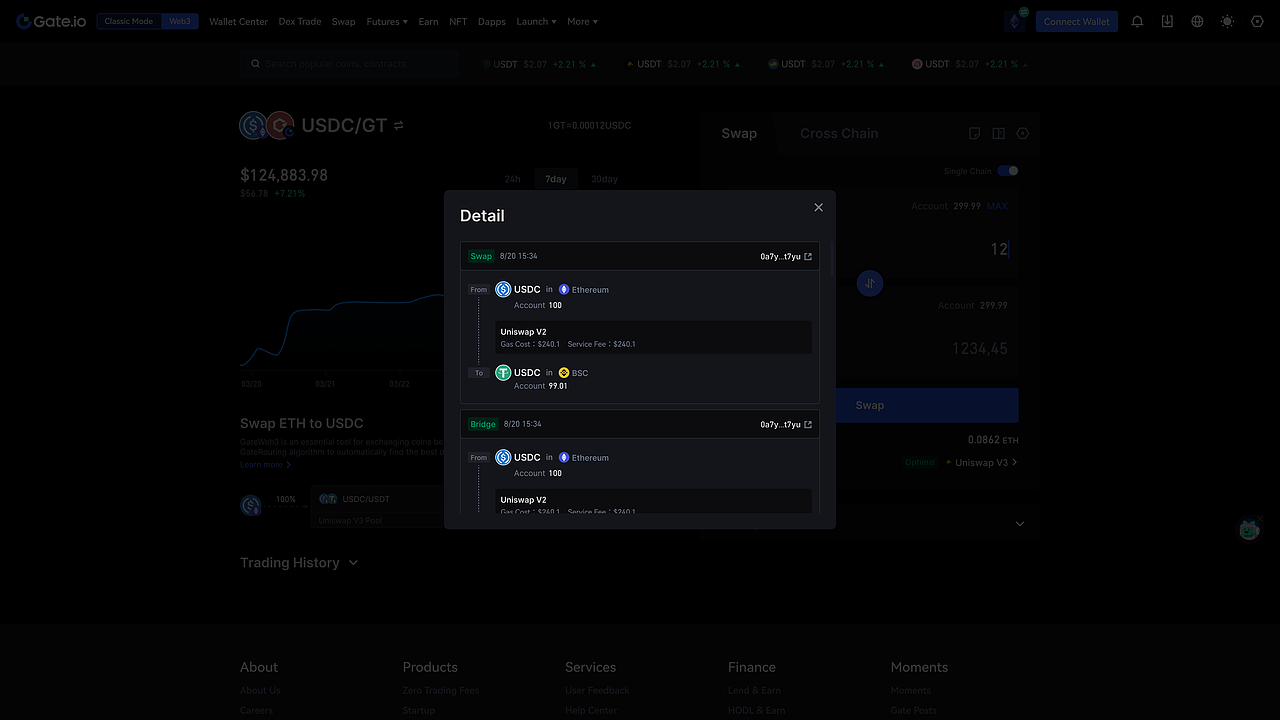The height and width of the screenshot is (720, 1280).
Task: Click the green token icon in Swap To row
Action: pos(503,373)
